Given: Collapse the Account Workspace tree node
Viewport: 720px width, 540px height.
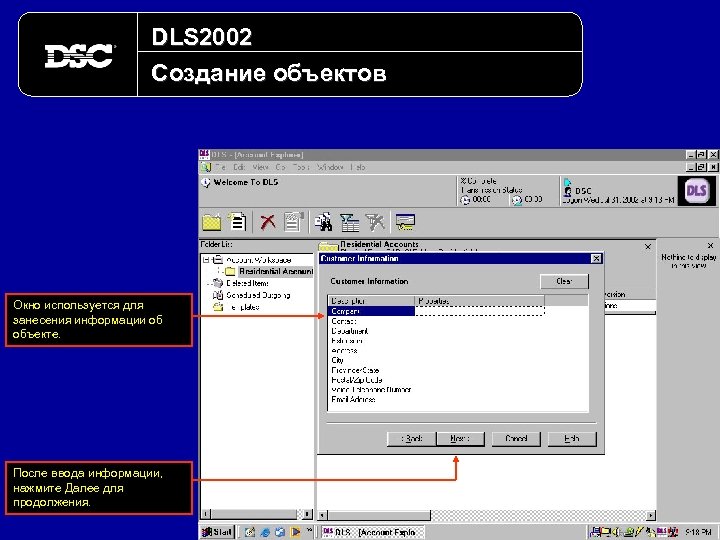Looking at the screenshot, I should click(206, 260).
